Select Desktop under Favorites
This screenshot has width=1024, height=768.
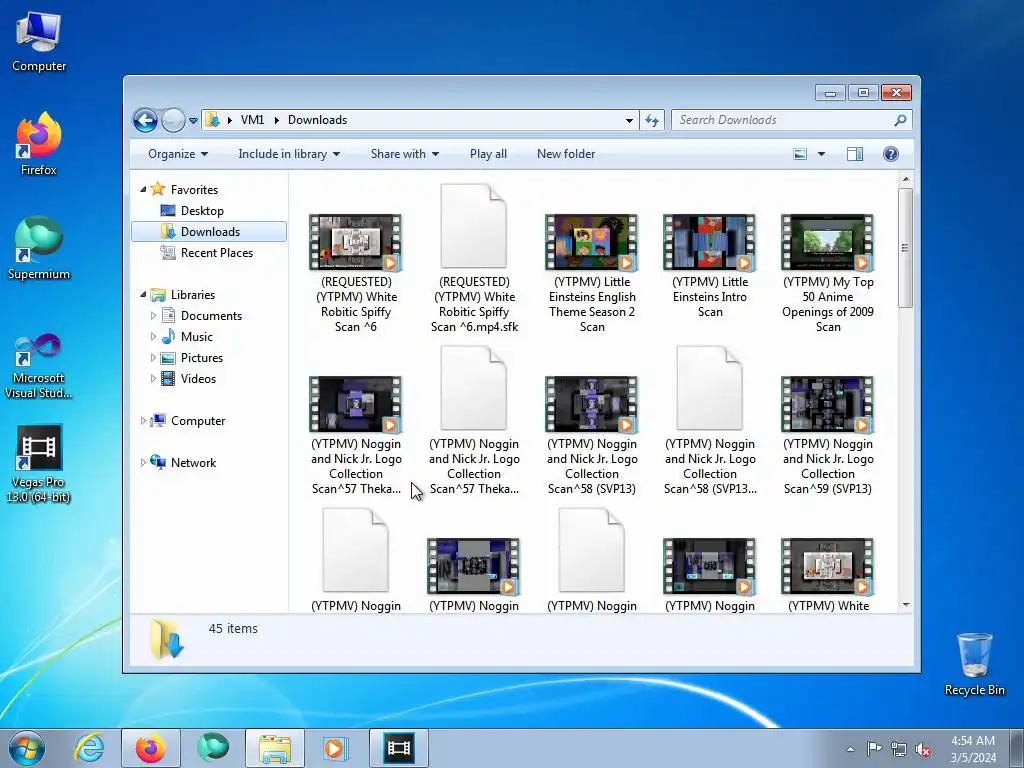point(202,211)
